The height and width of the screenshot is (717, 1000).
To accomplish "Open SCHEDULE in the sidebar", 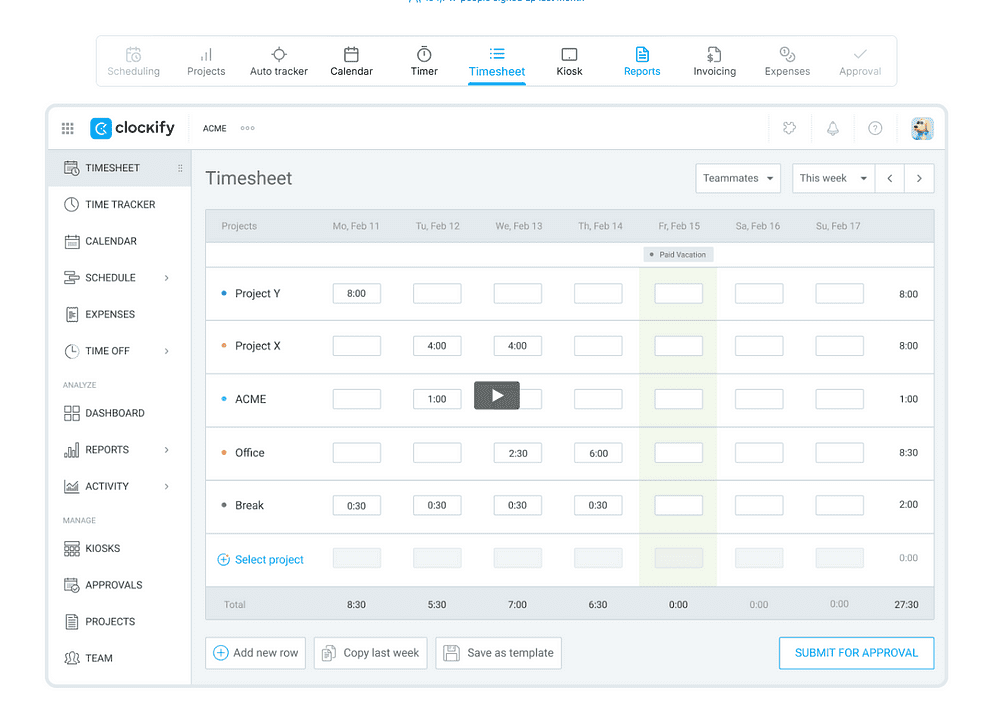I will [119, 277].
